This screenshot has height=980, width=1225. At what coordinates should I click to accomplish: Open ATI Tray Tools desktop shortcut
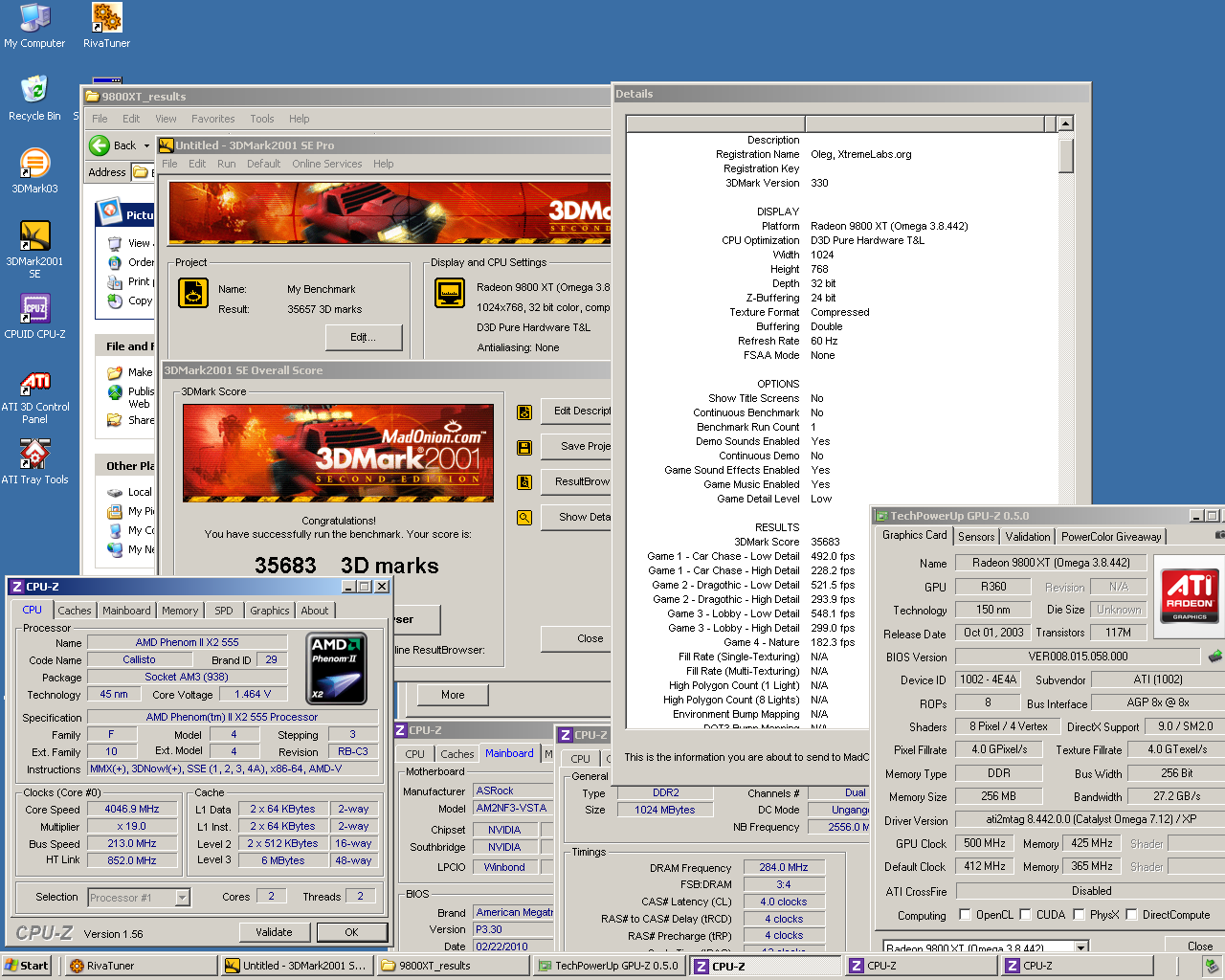(34, 461)
